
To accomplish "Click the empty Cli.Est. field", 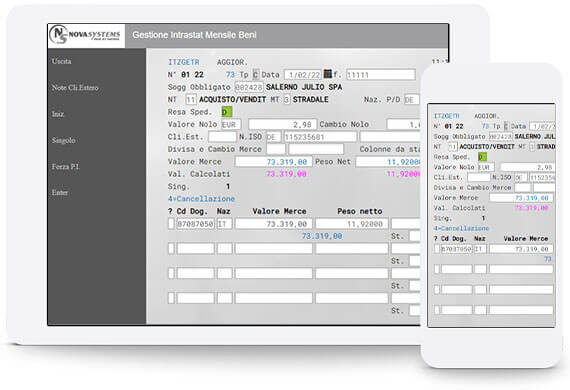I will pos(222,137).
